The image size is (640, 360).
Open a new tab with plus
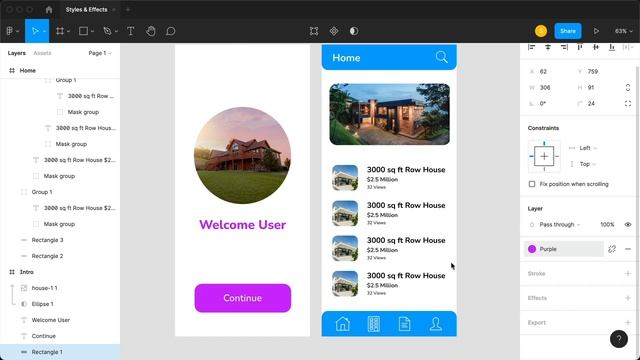(x=128, y=9)
